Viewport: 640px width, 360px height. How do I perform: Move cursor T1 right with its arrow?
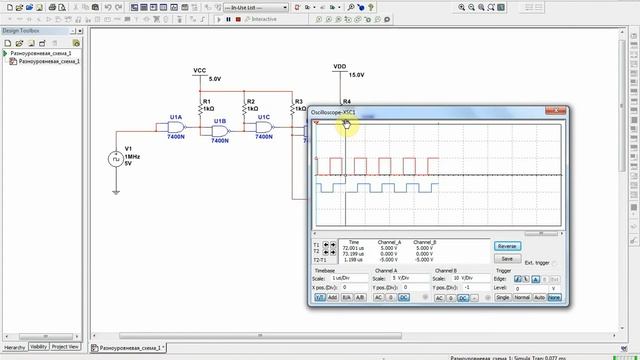(x=333, y=245)
